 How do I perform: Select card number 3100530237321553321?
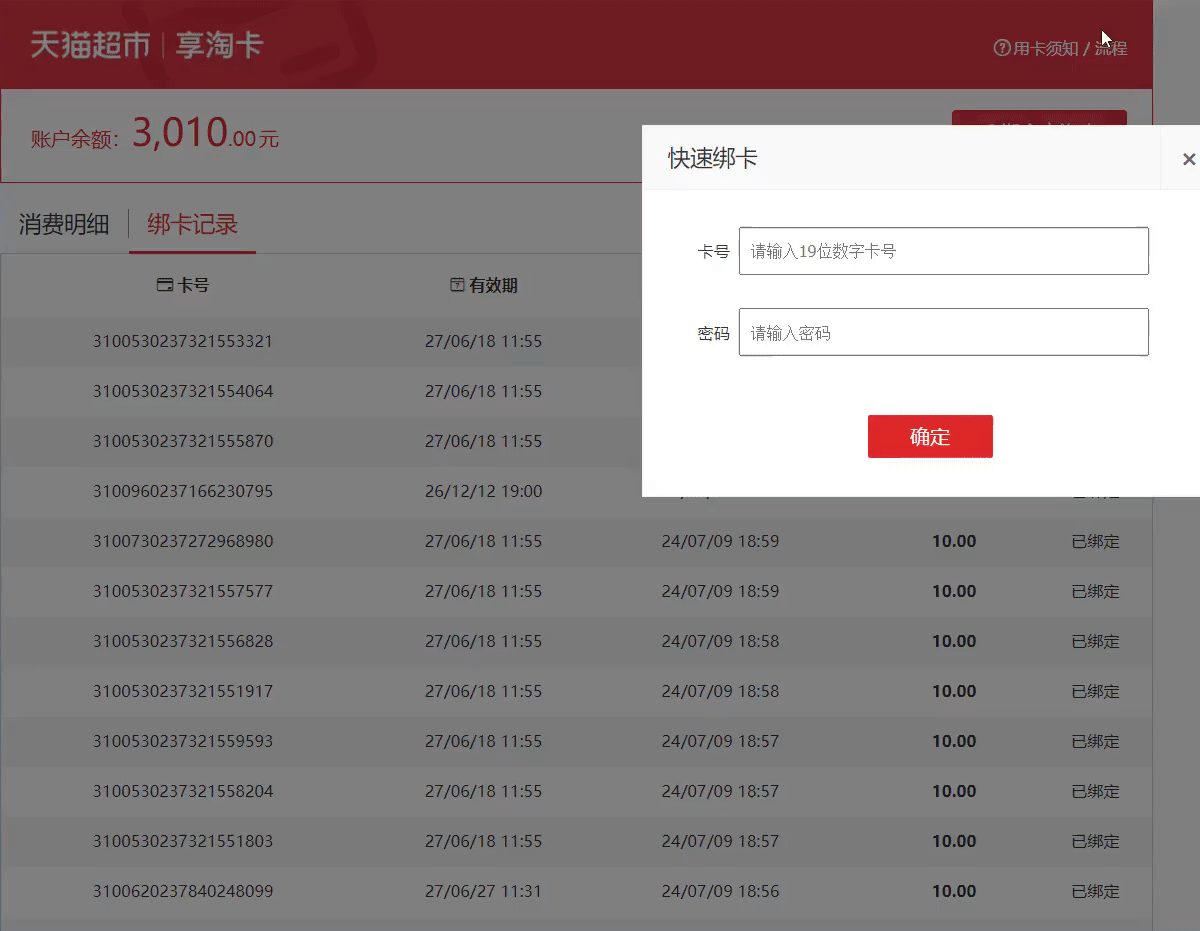click(x=183, y=341)
